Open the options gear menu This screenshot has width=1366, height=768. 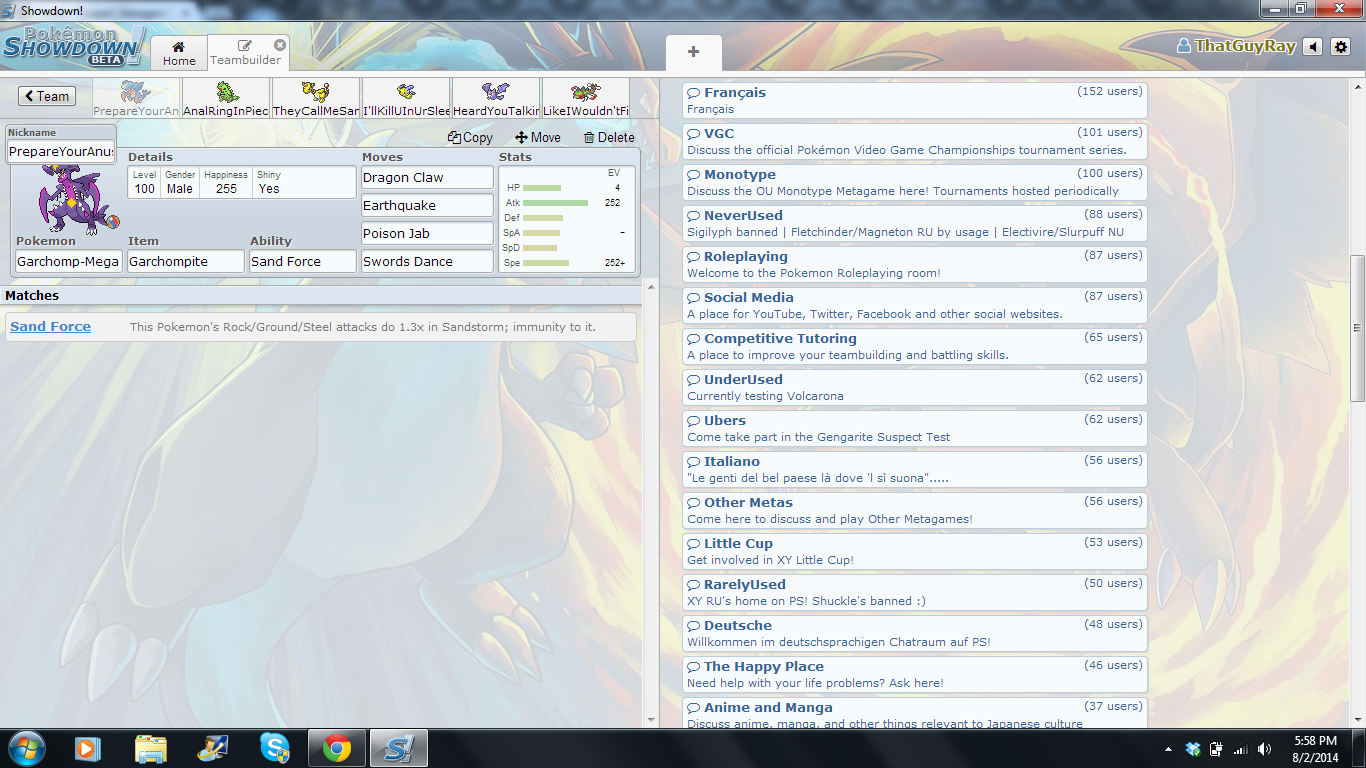coord(1341,47)
